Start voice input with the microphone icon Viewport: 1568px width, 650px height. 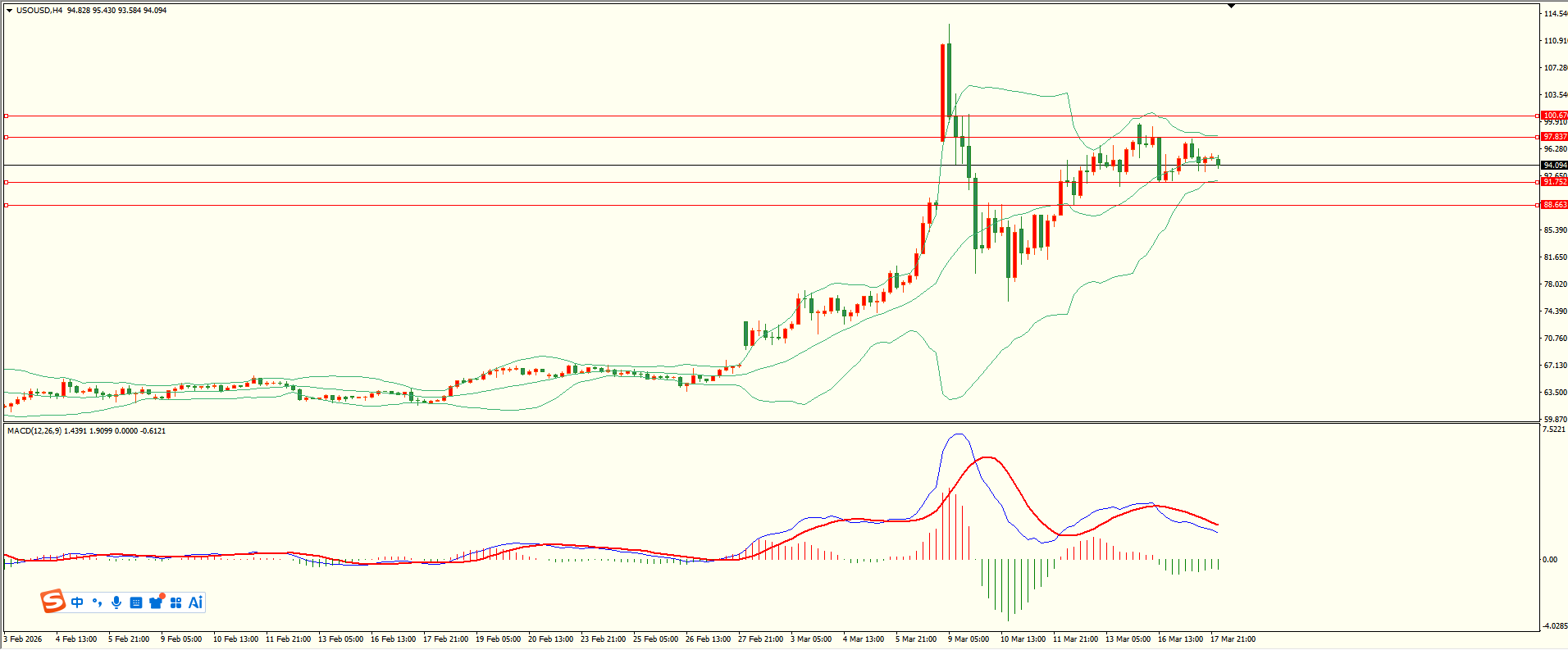pyautogui.click(x=116, y=602)
